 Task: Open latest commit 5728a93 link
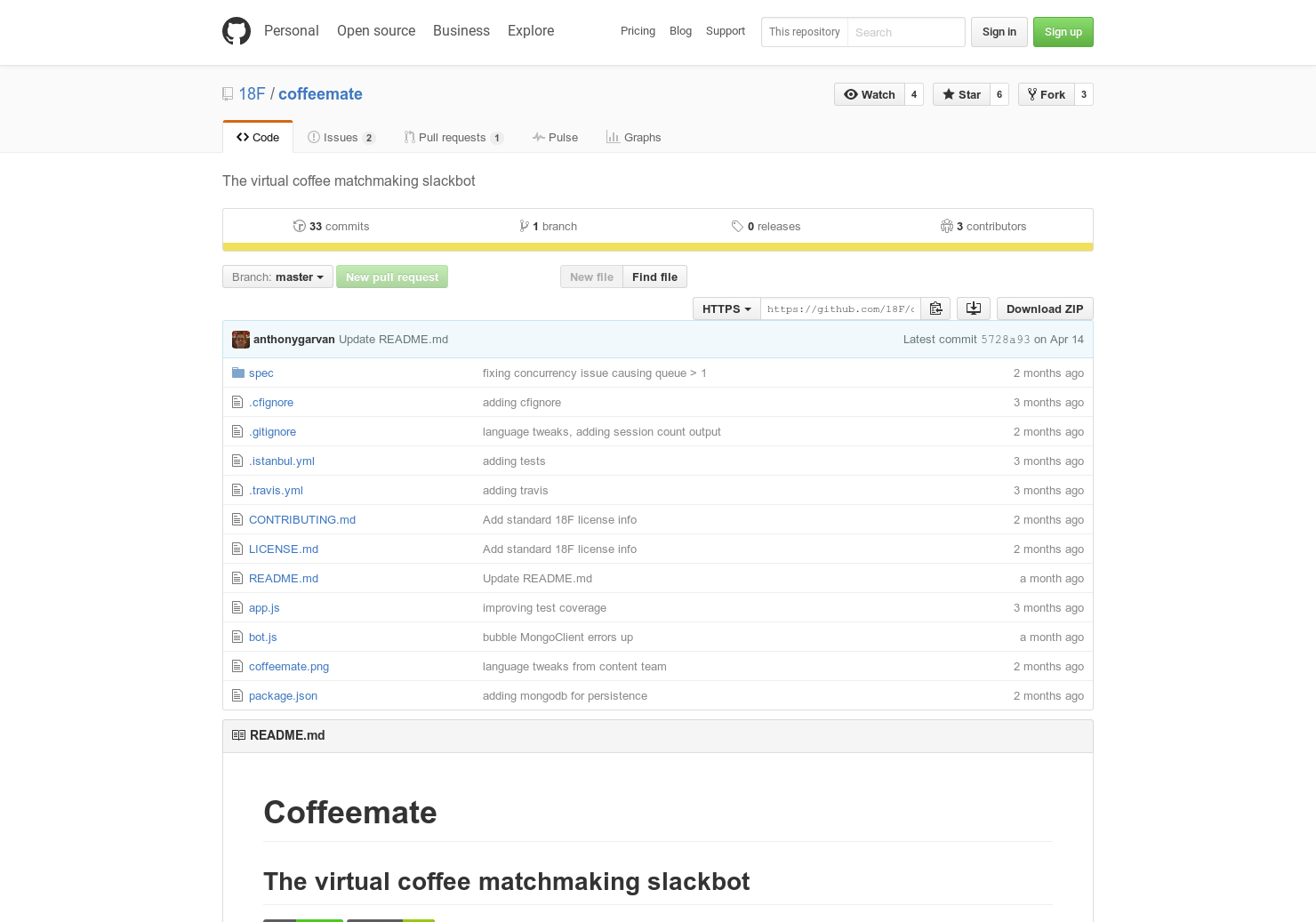coord(1006,340)
